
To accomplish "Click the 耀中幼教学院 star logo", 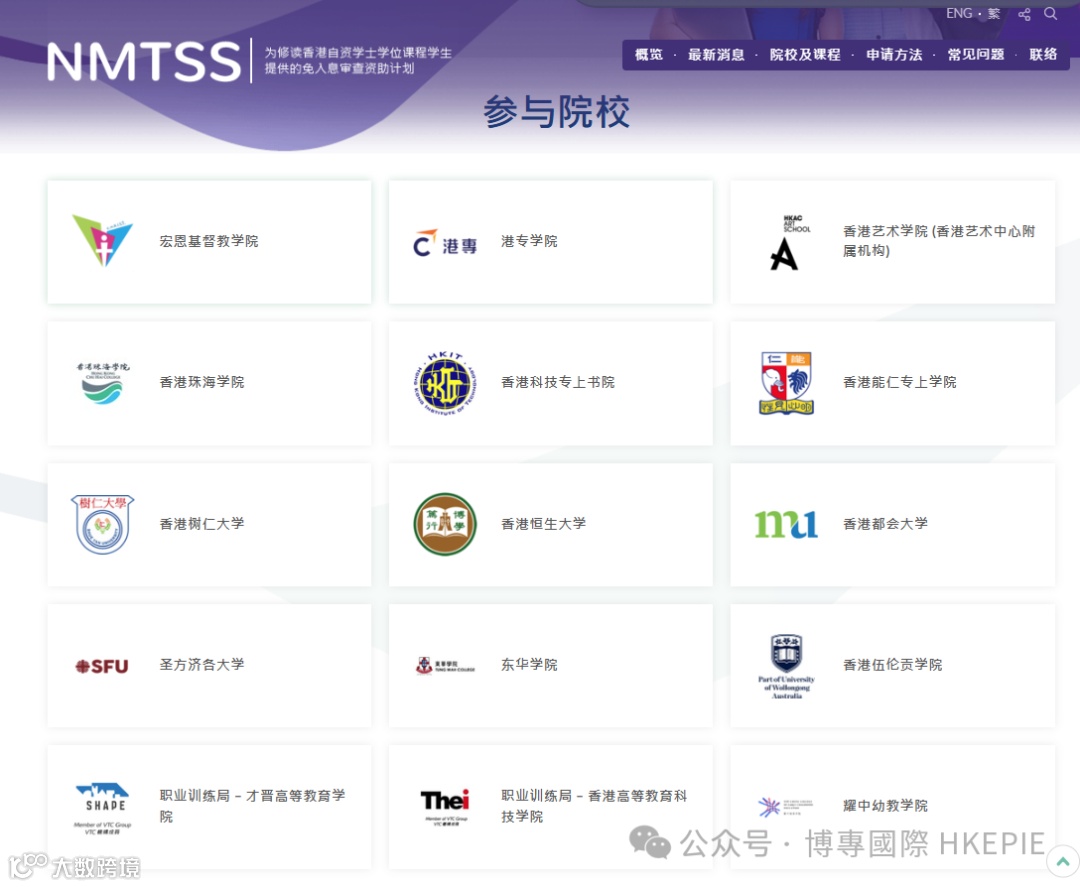I will (x=785, y=806).
